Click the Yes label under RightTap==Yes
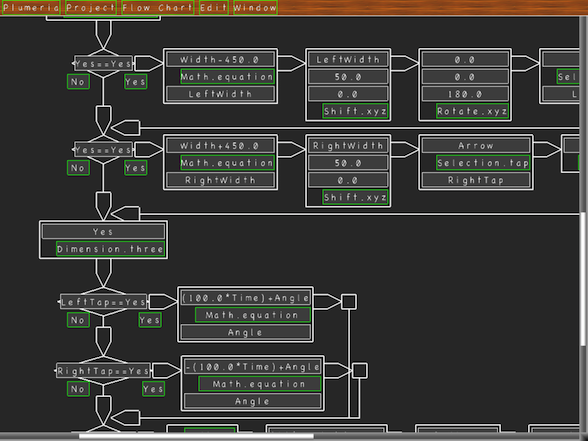Image resolution: width=588 pixels, height=441 pixels. click(x=153, y=389)
